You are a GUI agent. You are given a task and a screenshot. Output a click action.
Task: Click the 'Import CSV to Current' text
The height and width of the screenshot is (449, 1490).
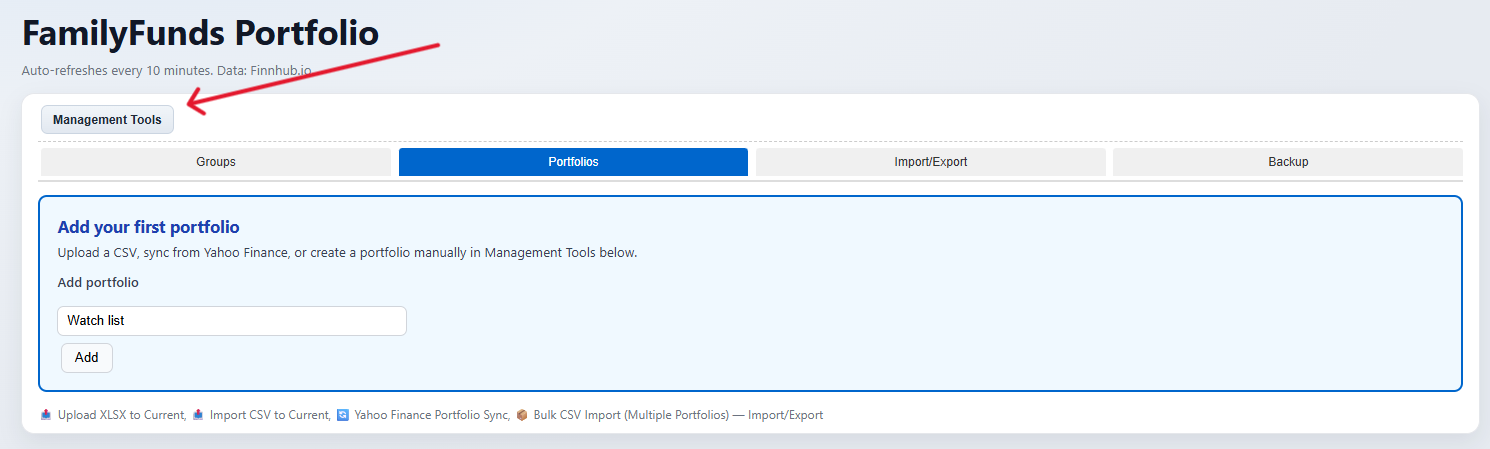tap(269, 415)
